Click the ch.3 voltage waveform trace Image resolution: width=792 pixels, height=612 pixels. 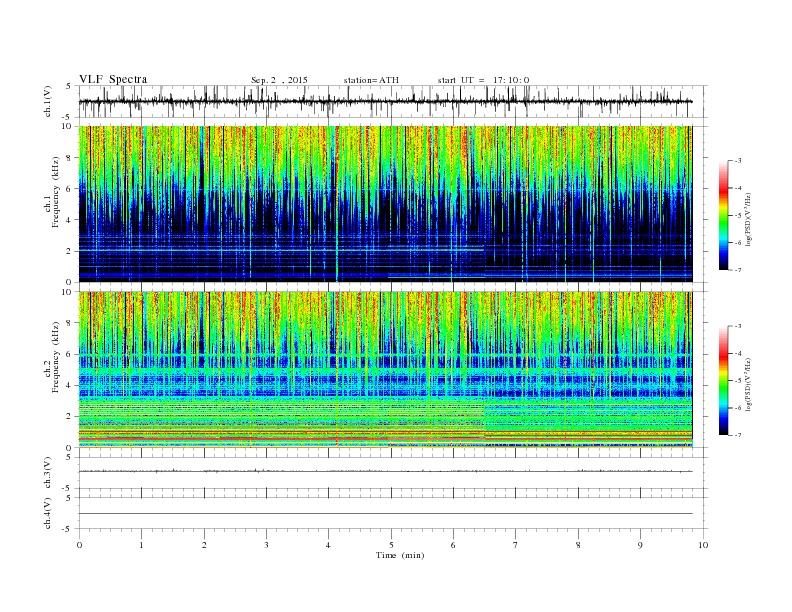[385, 471]
